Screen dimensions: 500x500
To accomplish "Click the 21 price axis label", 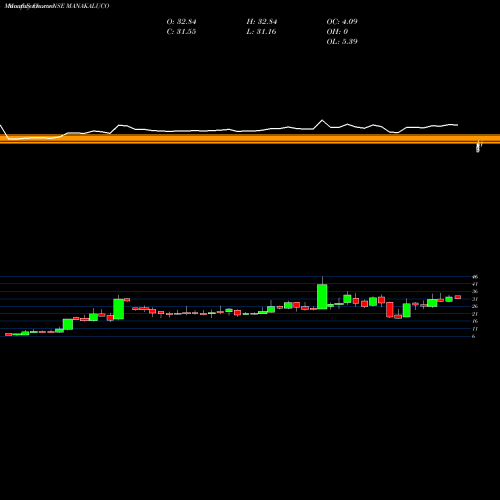I will [475, 314].
